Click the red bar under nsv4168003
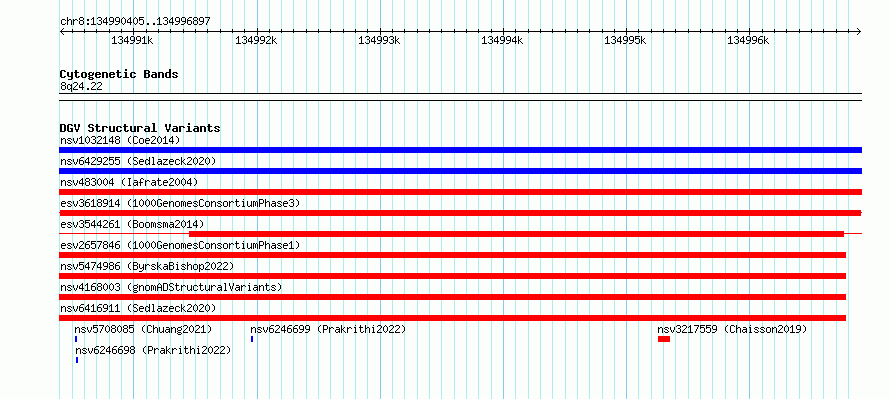Viewport: 890px width, 399px height. pyautogui.click(x=452, y=297)
